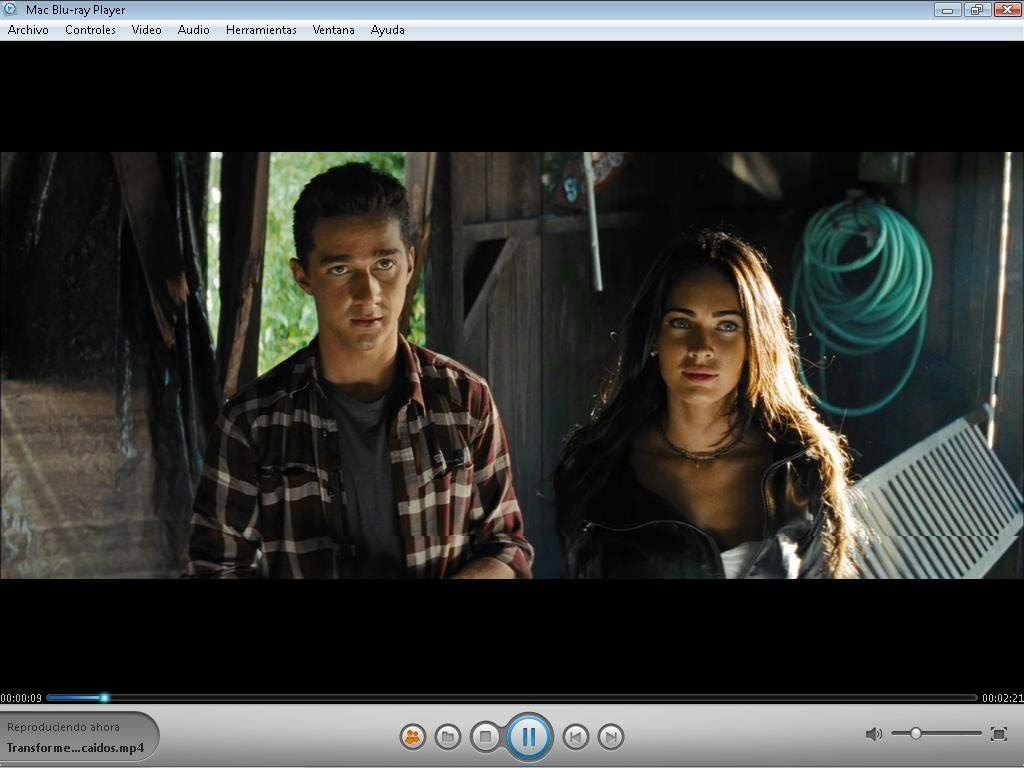Click the elapsed time 00:00:09
1024x768 pixels.
tap(21, 698)
